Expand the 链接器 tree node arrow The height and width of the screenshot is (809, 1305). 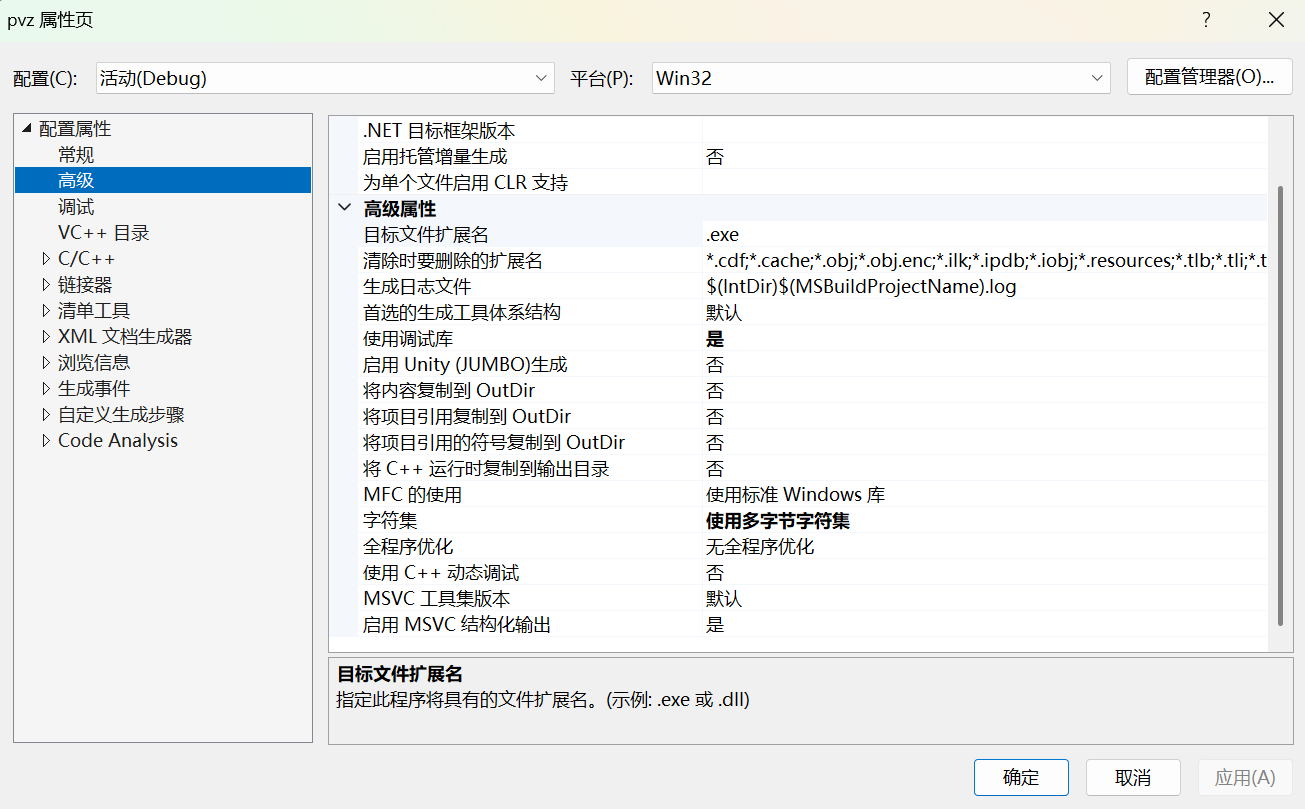point(46,285)
